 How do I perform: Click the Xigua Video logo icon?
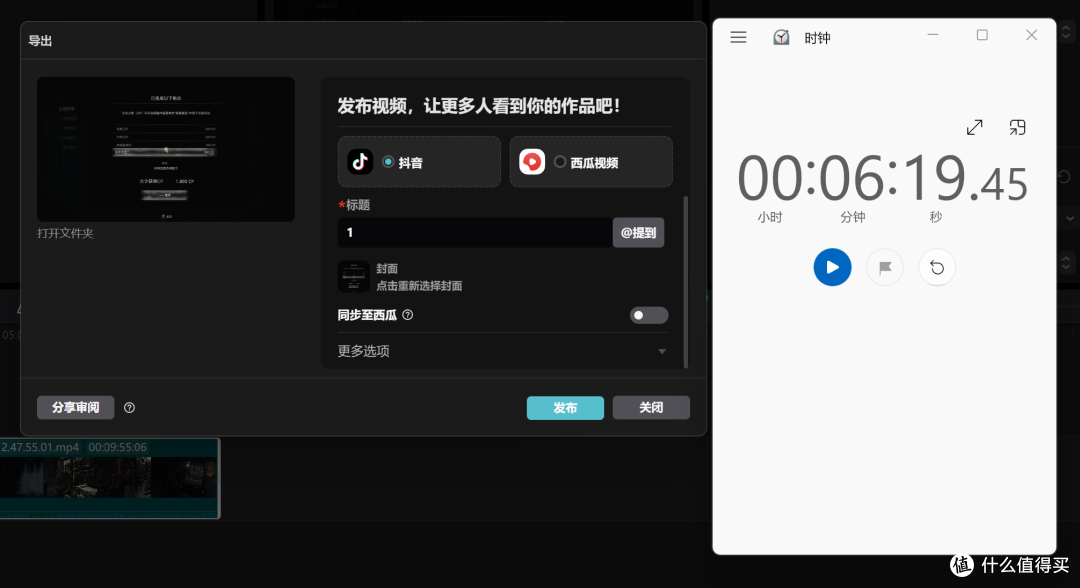pos(532,162)
